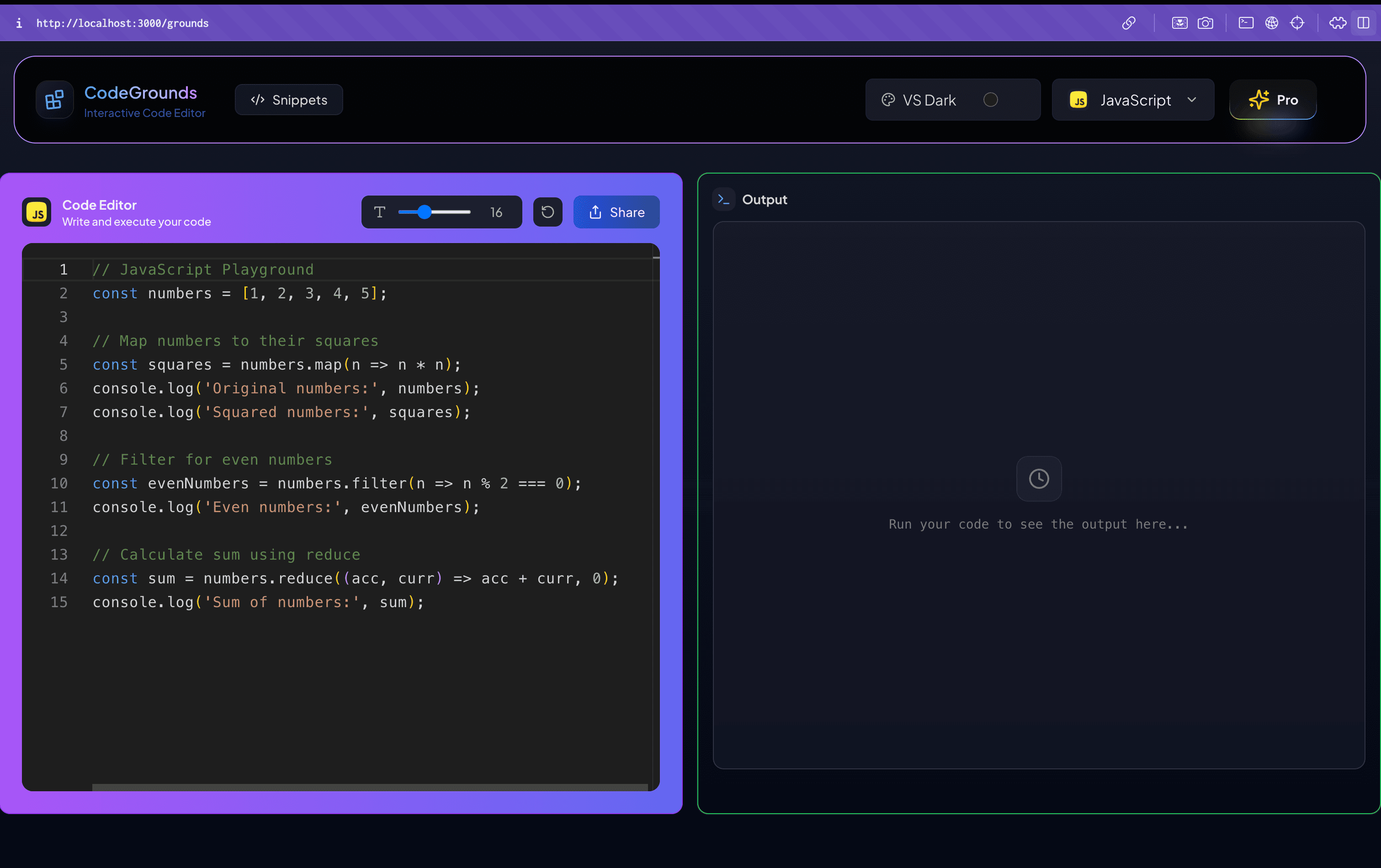1381x868 pixels.
Task: Click the font size value 16
Action: pos(496,213)
